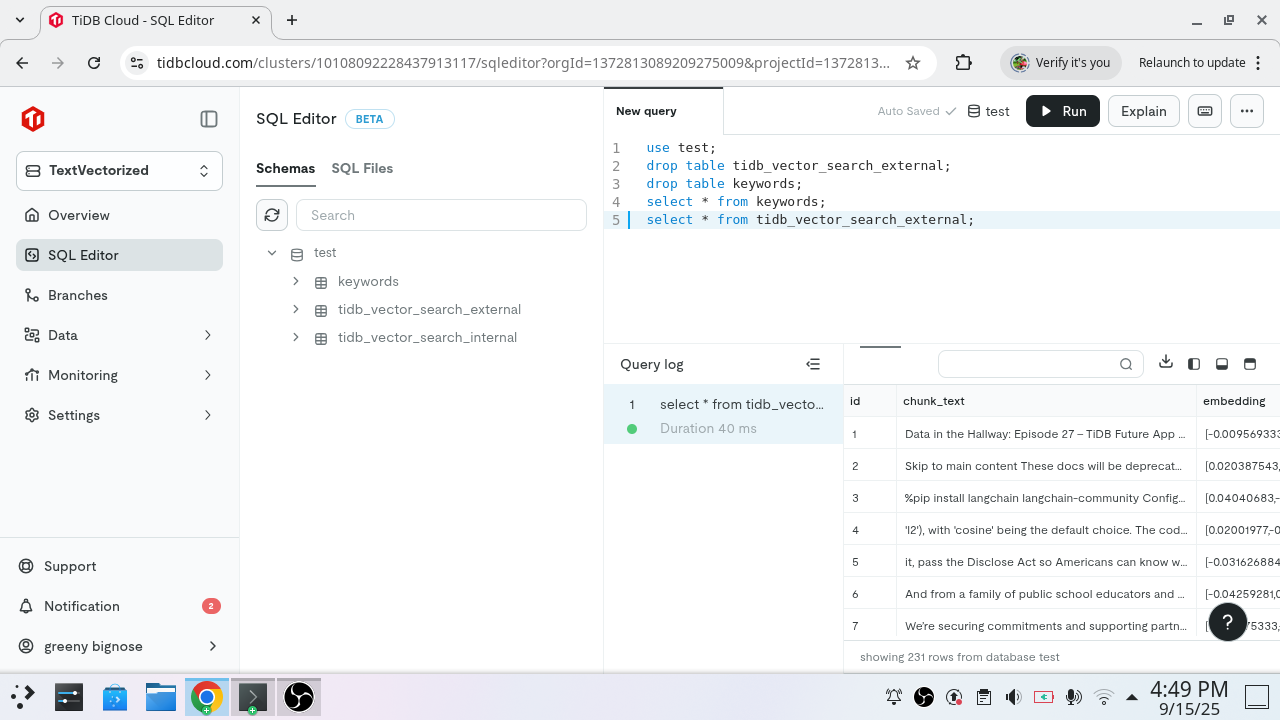Screen dimensions: 1280x720
Task: Open the greeny bignose account menu
Action: 119,646
